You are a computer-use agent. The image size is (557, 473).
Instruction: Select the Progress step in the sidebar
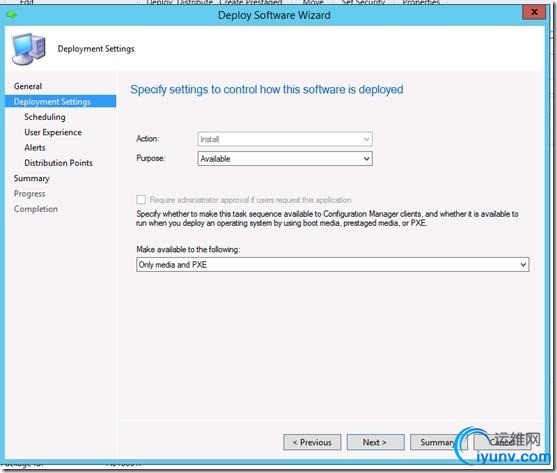[x=29, y=194]
